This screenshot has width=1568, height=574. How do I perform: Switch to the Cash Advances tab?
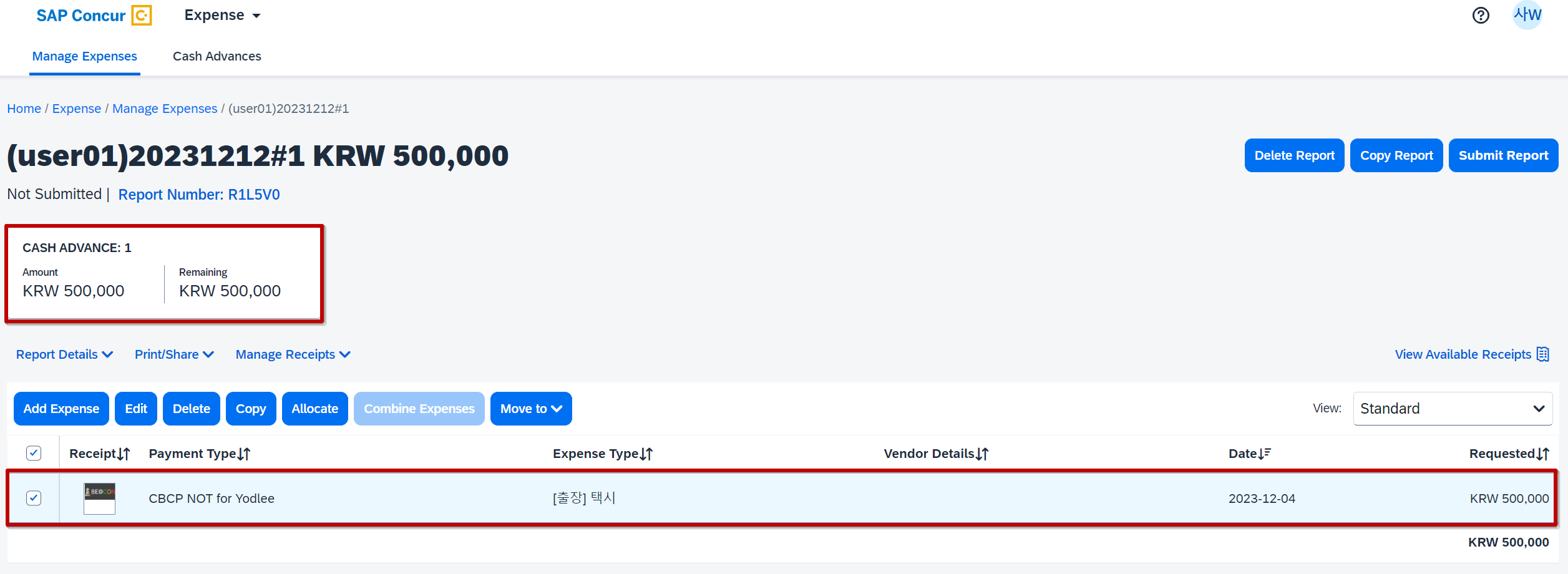click(x=217, y=56)
